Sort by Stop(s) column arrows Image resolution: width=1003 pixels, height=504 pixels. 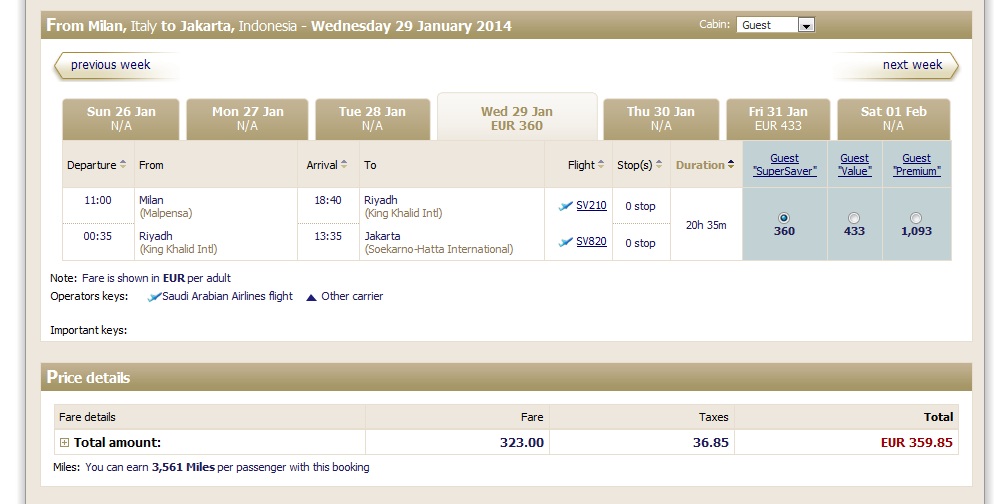point(659,164)
